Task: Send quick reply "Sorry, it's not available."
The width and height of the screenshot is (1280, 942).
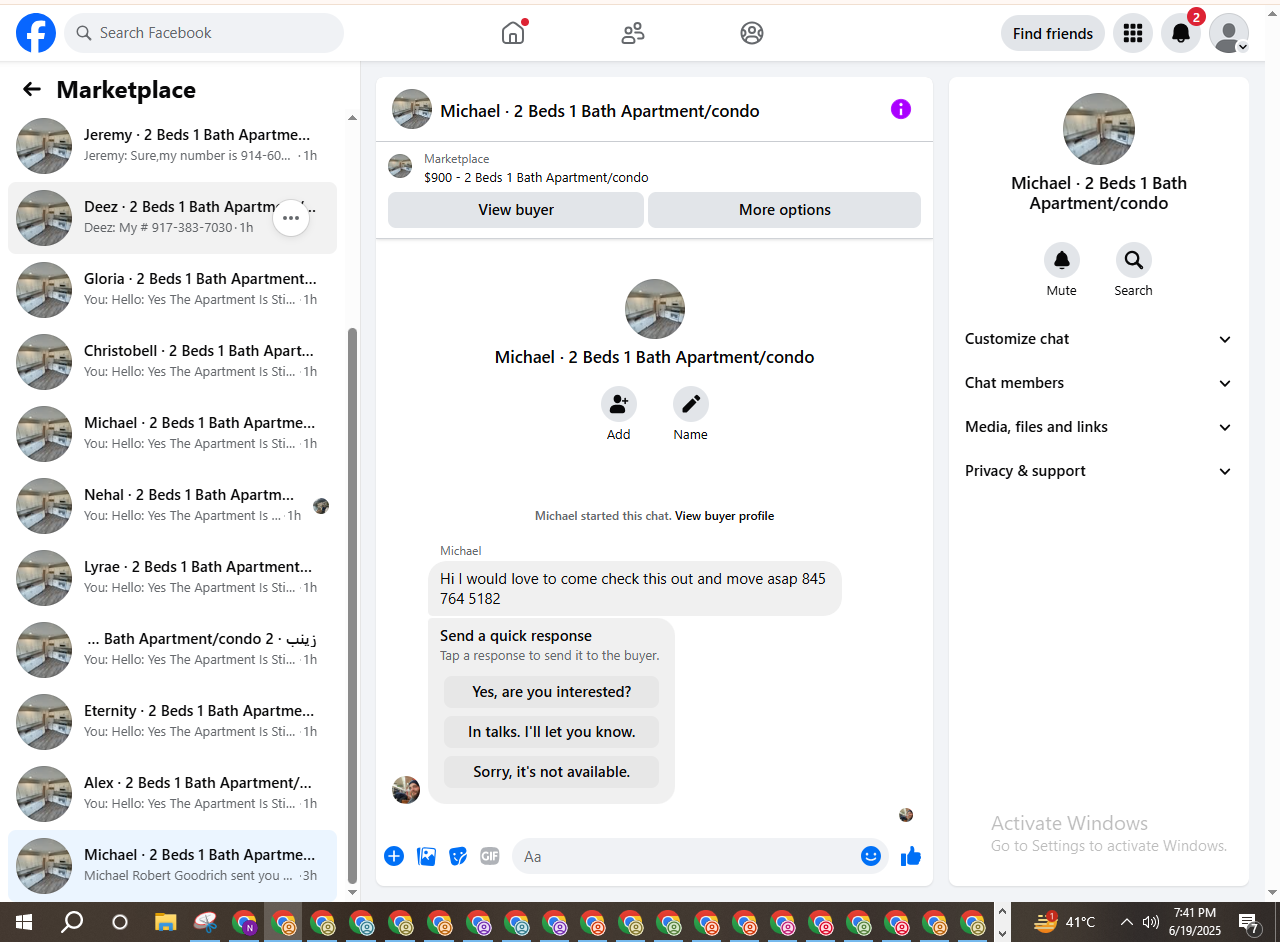Action: coord(552,772)
